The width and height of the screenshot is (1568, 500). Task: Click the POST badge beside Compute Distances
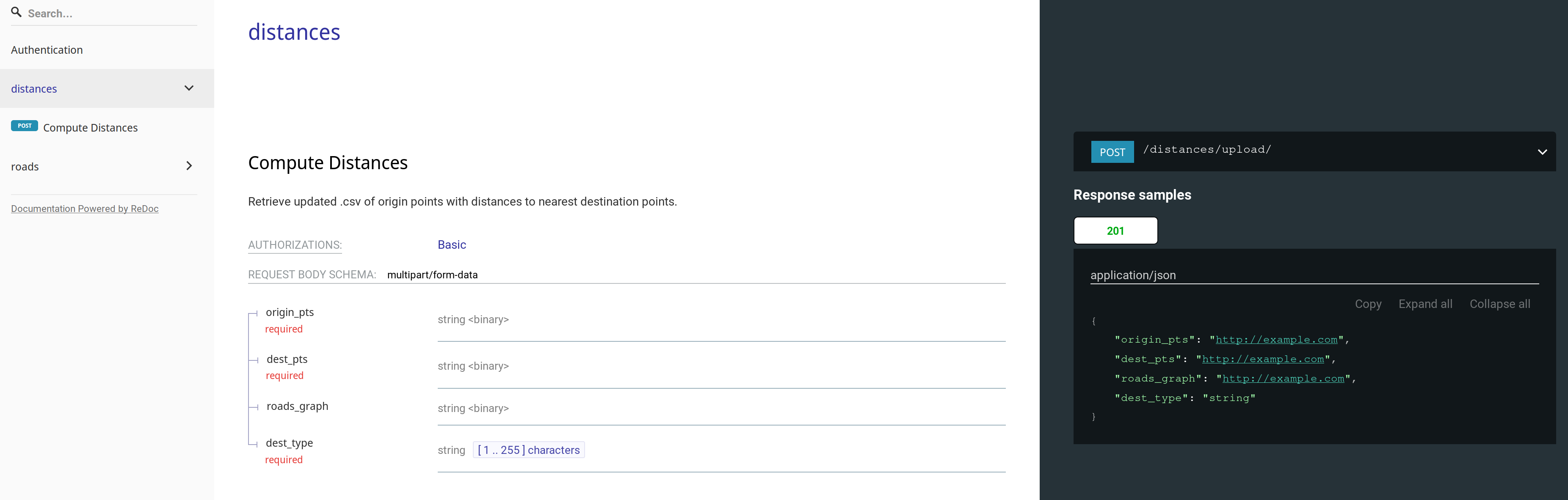tap(25, 126)
